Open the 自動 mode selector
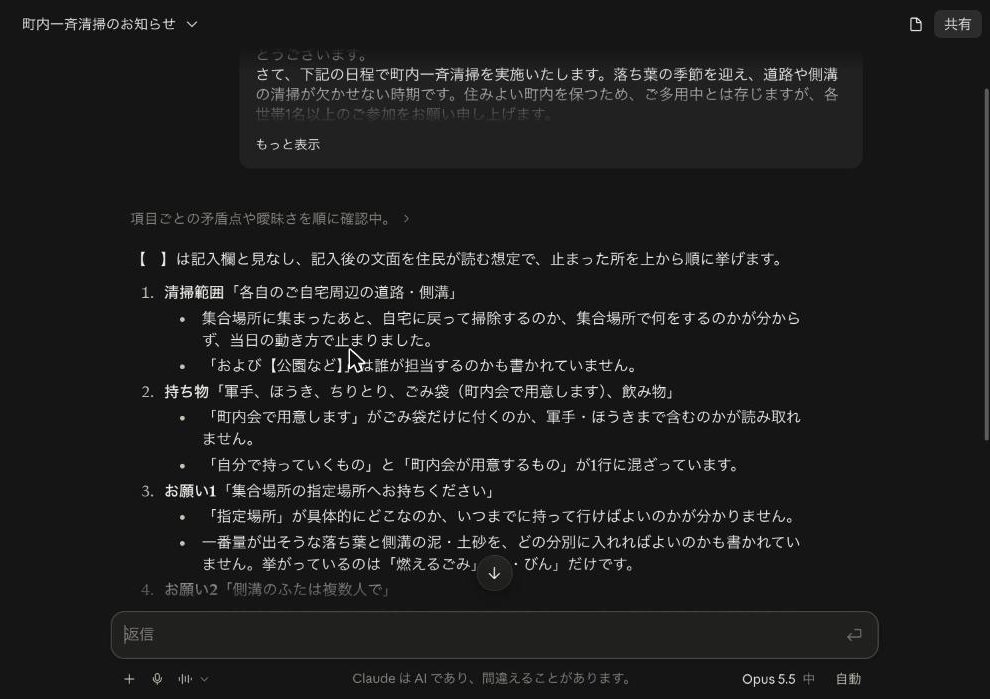Viewport: 990px width, 699px height. [848, 679]
